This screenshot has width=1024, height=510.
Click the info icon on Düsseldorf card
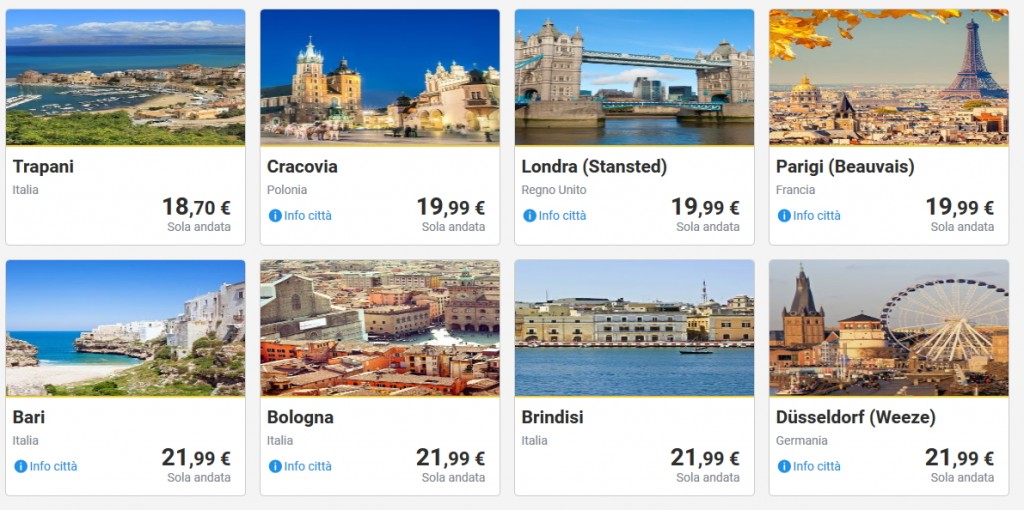coord(784,466)
